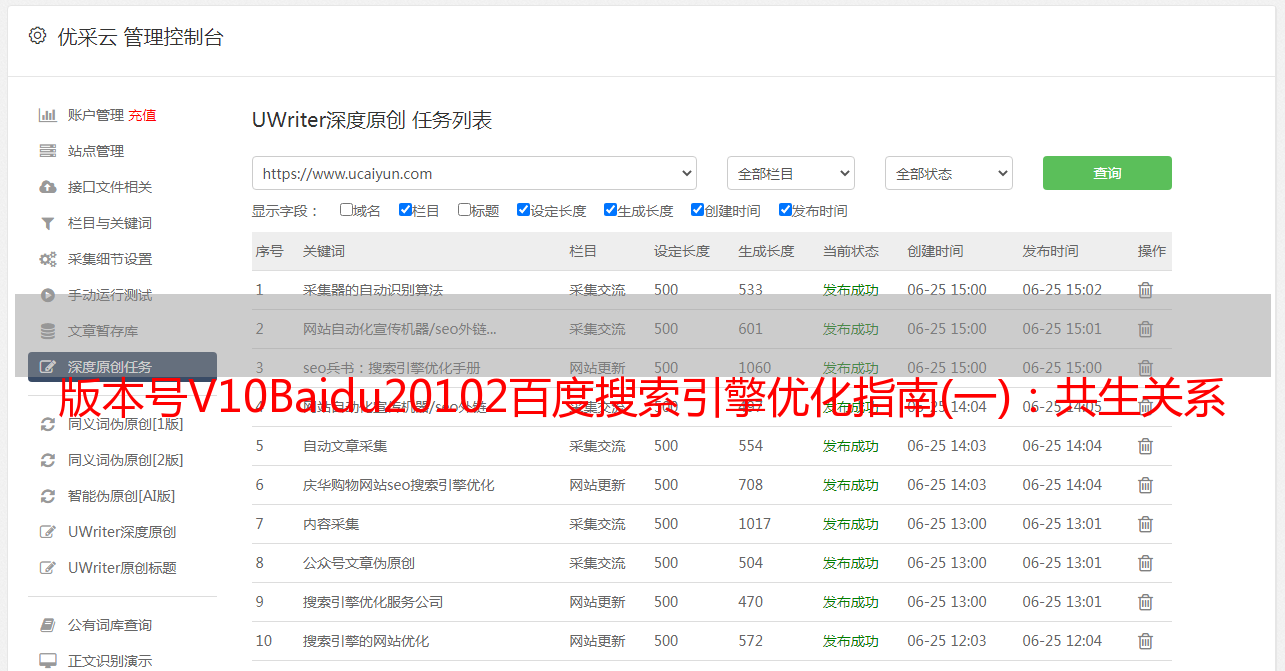Uncheck the 发布时间 checkbox
Screen dimensions: 1285x671
coord(785,210)
